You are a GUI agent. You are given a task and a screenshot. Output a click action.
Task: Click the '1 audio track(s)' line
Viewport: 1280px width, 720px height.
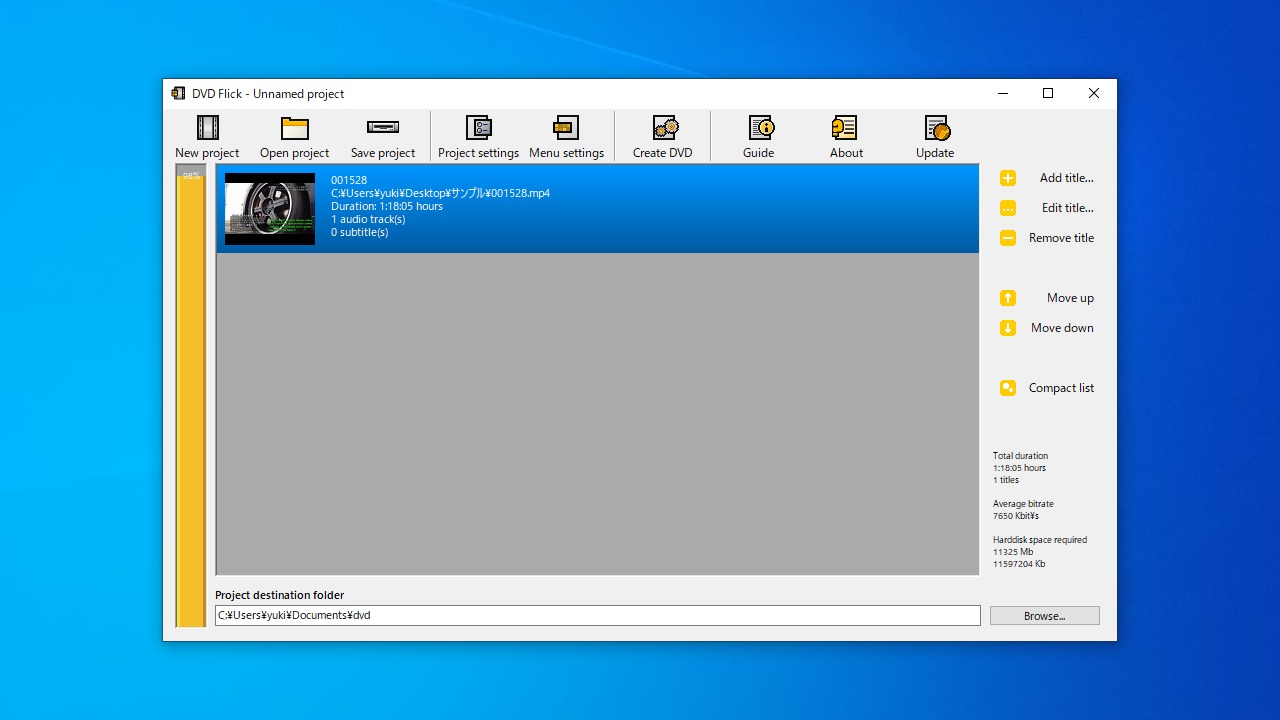pyautogui.click(x=368, y=219)
